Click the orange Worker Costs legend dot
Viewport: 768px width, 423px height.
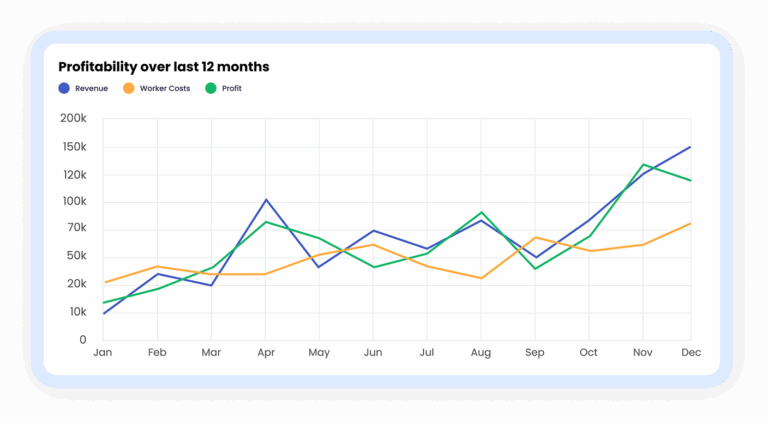129,88
